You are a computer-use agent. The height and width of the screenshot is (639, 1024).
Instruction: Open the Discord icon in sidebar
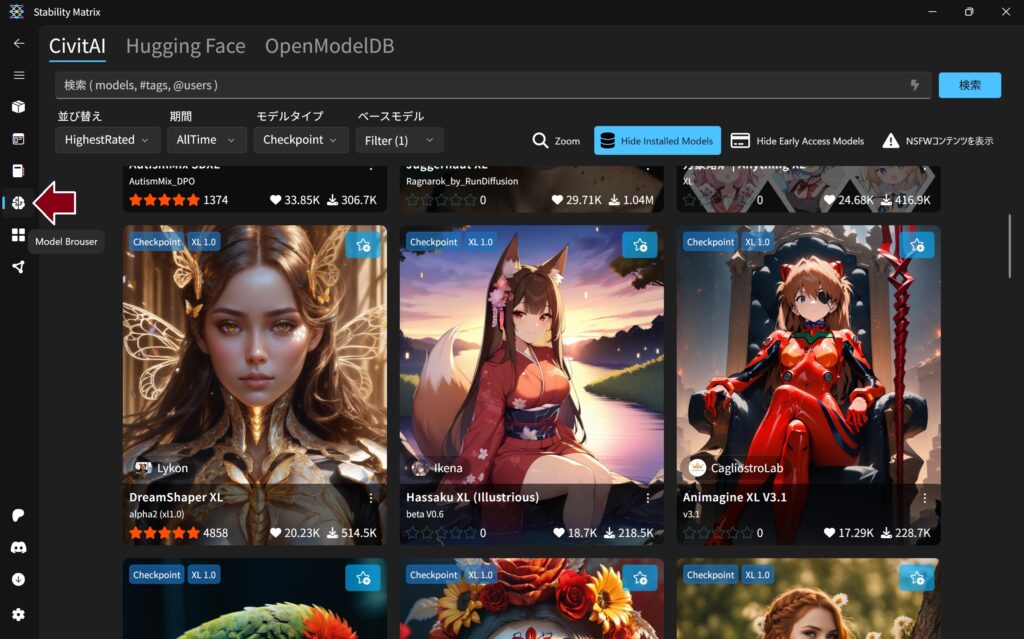(x=18, y=547)
